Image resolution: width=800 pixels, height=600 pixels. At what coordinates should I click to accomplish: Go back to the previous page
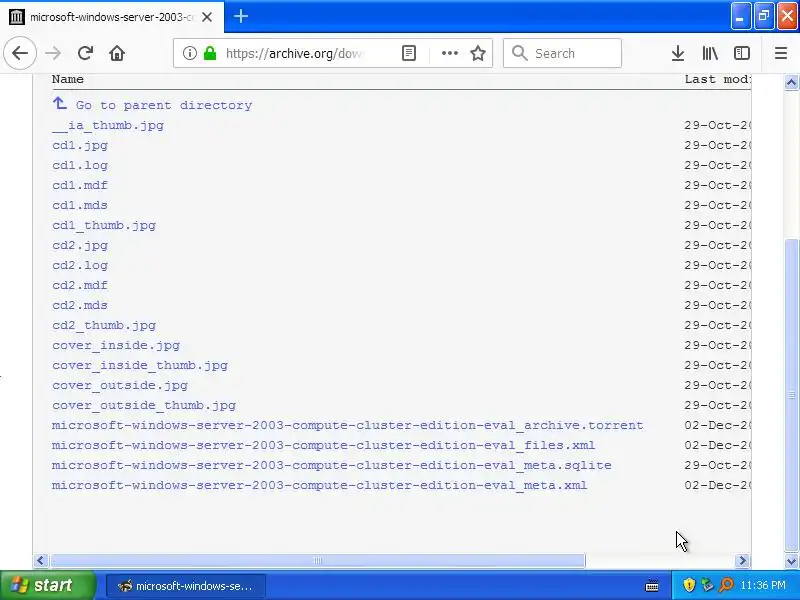click(x=20, y=53)
